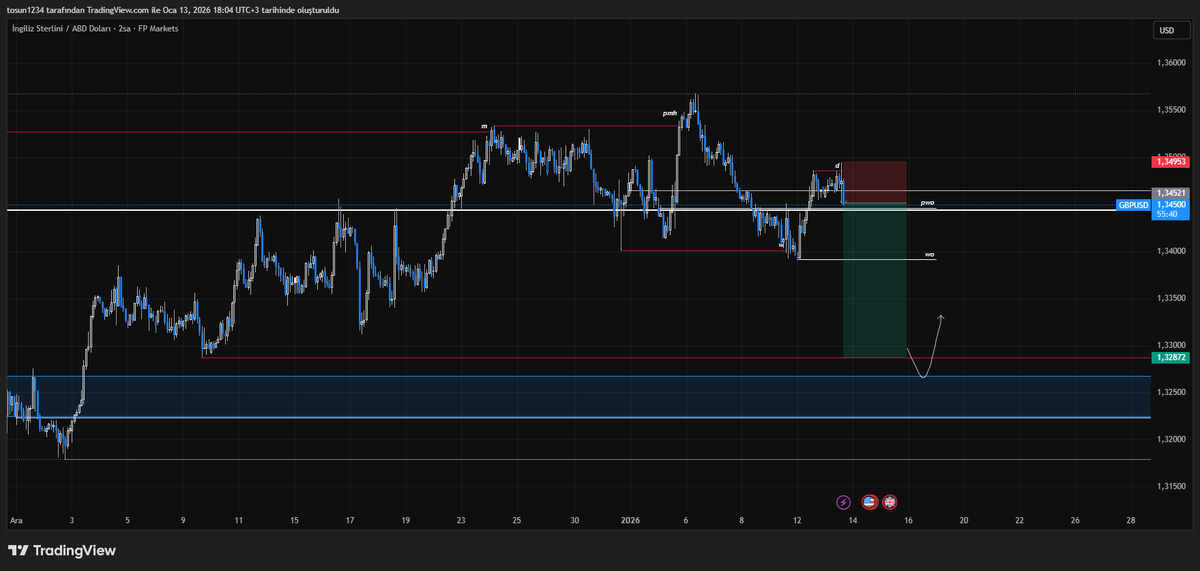Image resolution: width=1200 pixels, height=571 pixels.
Task: Open the US flag economic event marker
Action: click(869, 501)
